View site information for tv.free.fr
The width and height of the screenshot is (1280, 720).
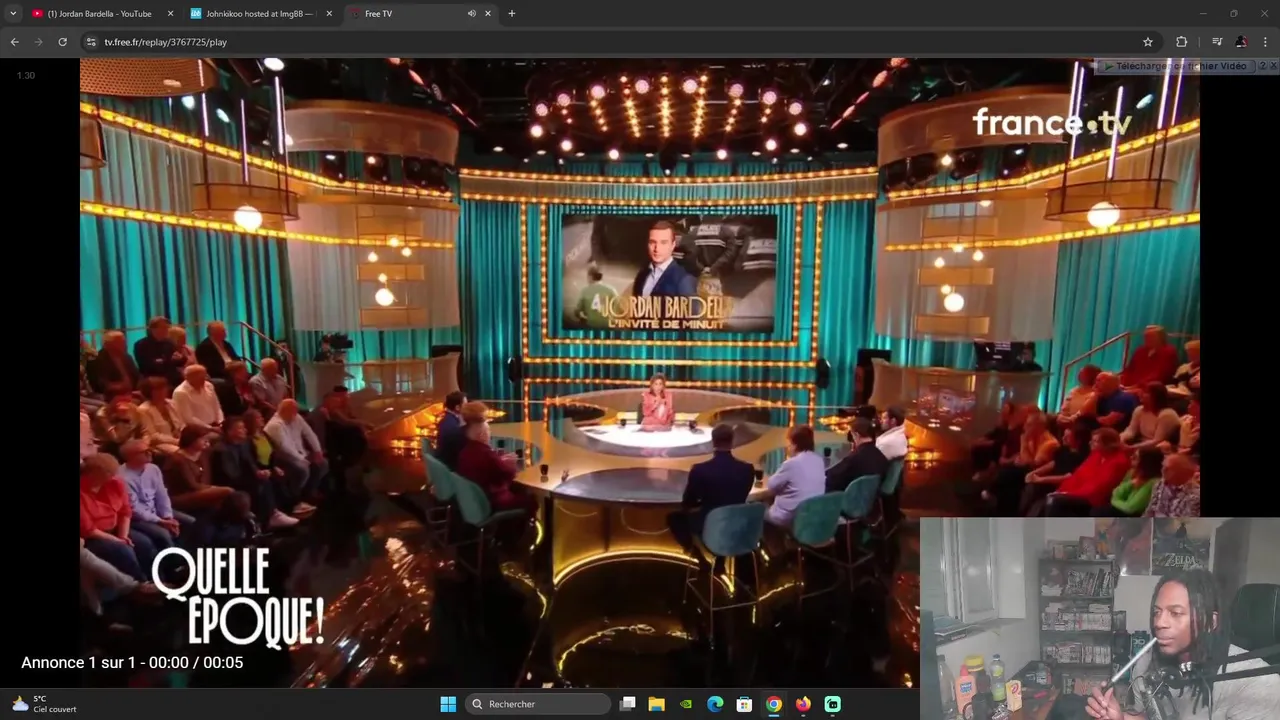[x=91, y=42]
